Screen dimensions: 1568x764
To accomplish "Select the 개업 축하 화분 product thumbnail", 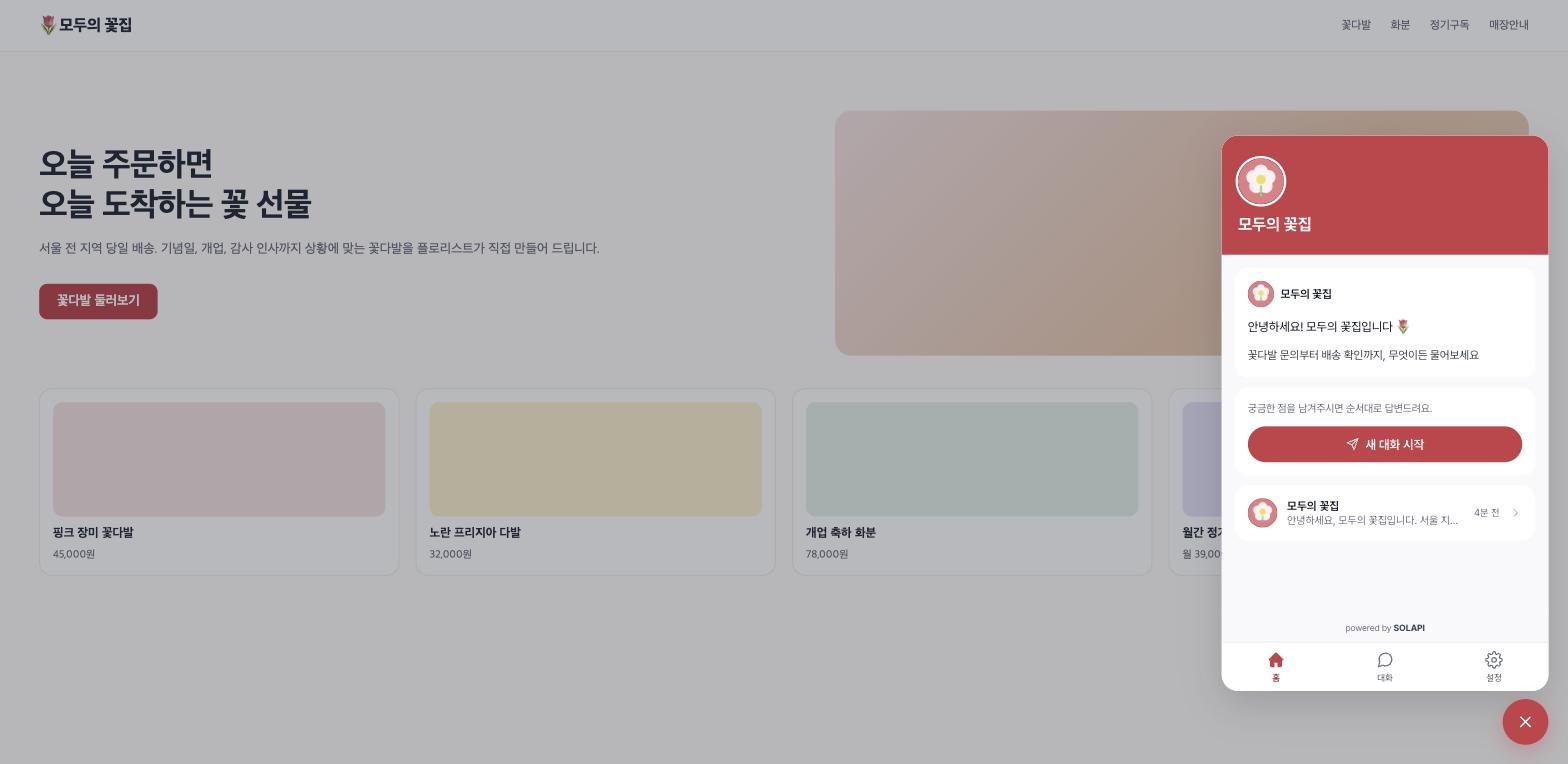I will point(972,460).
